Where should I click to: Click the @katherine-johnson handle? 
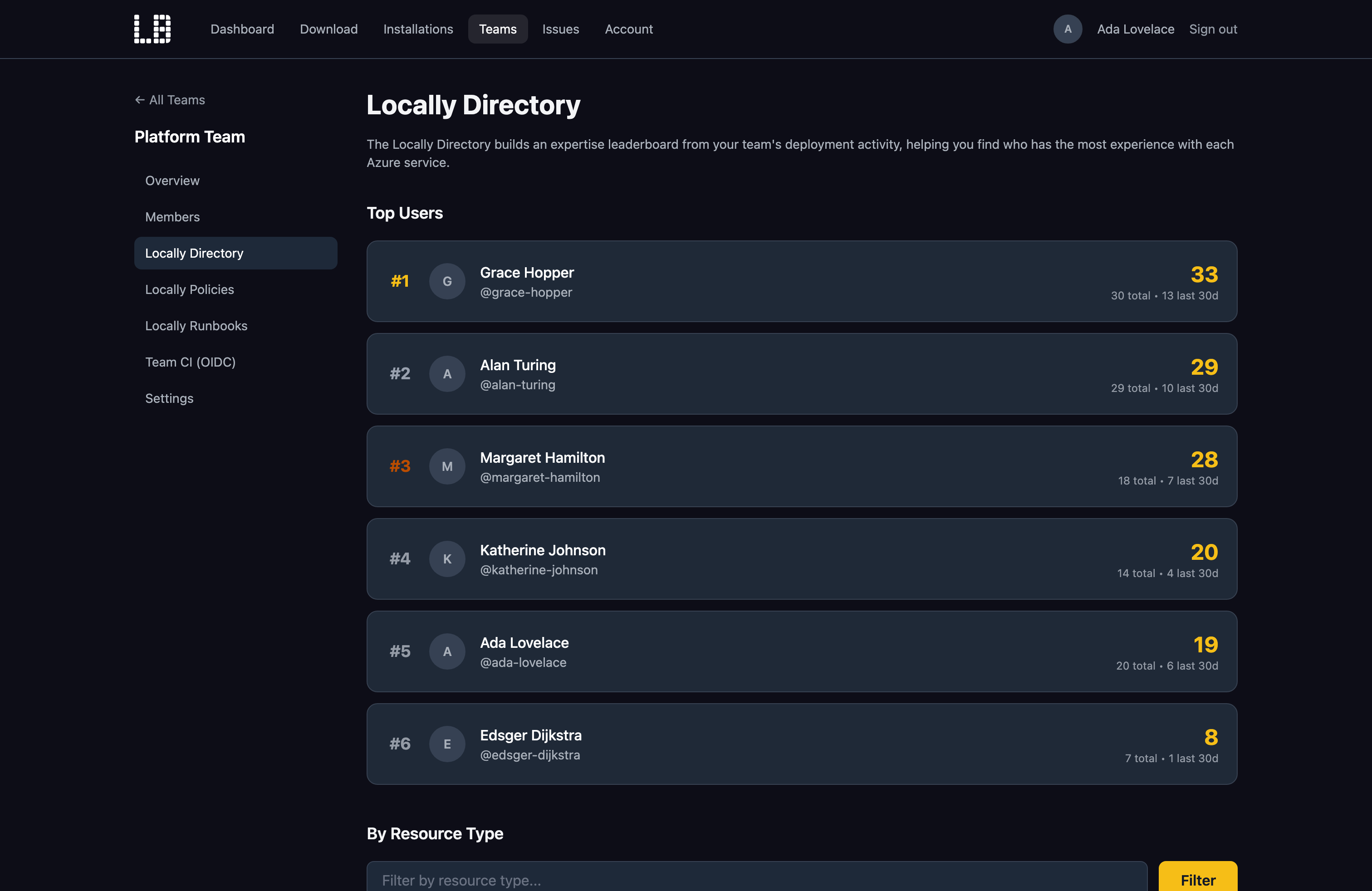pyautogui.click(x=539, y=570)
